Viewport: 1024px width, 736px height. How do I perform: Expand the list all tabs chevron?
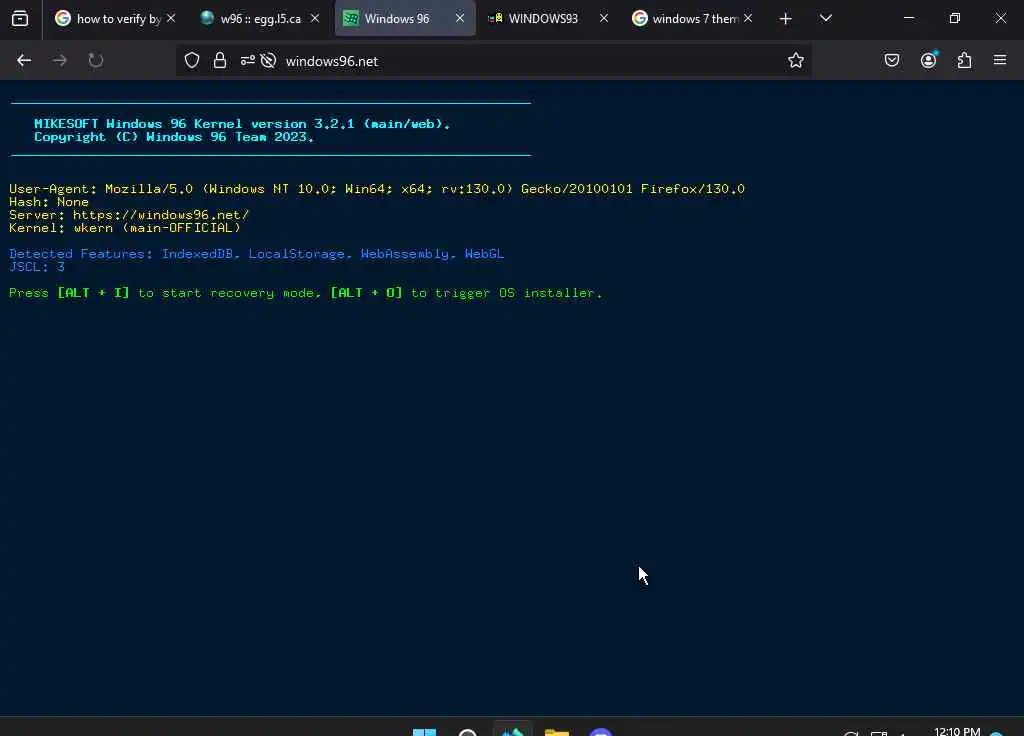pyautogui.click(x=825, y=18)
